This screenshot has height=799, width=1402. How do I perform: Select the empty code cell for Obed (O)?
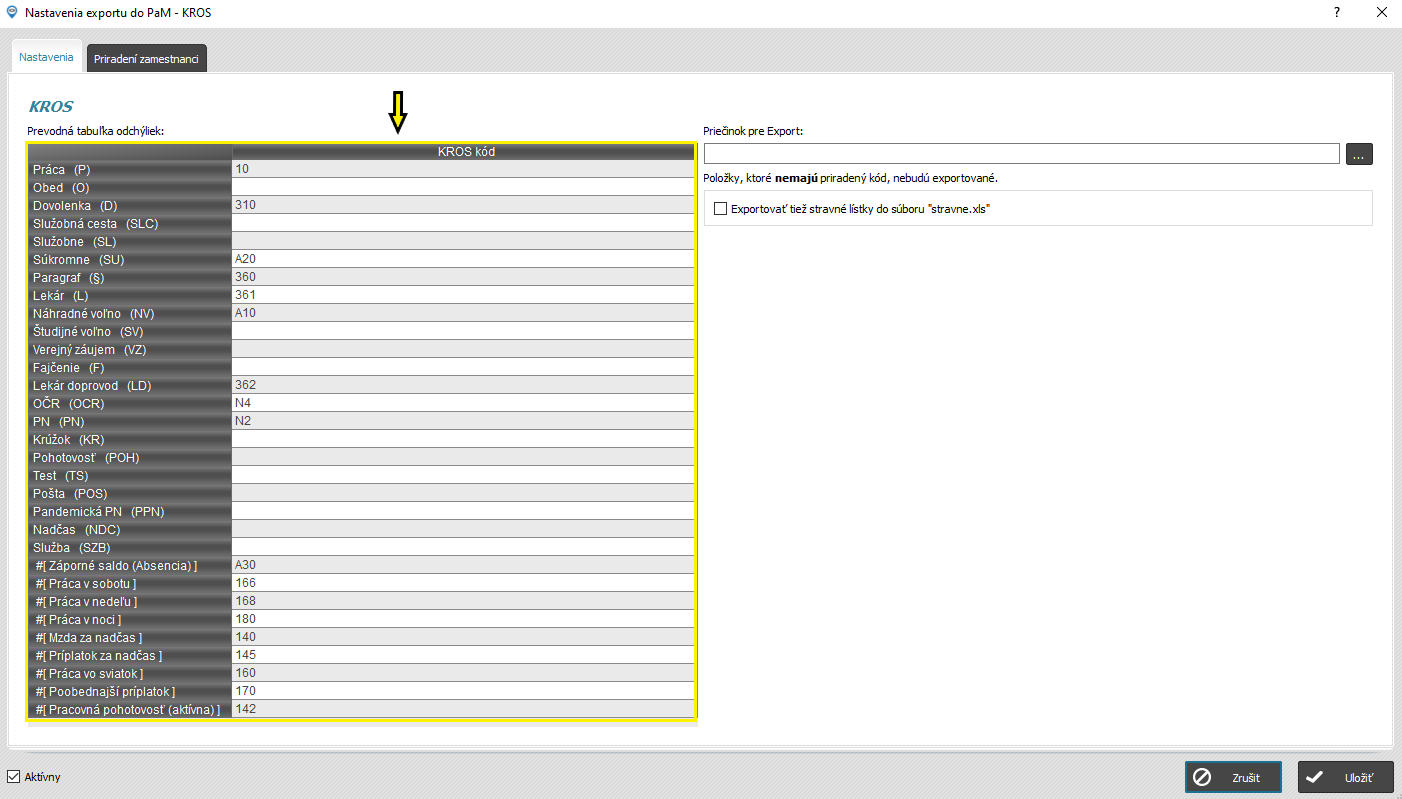click(x=464, y=187)
